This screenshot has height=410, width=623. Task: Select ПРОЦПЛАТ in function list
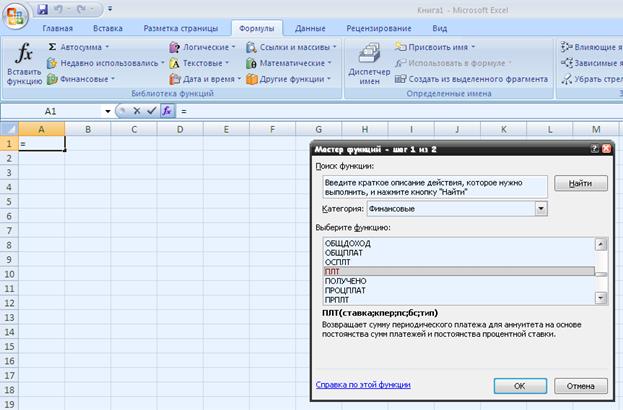click(x=459, y=290)
